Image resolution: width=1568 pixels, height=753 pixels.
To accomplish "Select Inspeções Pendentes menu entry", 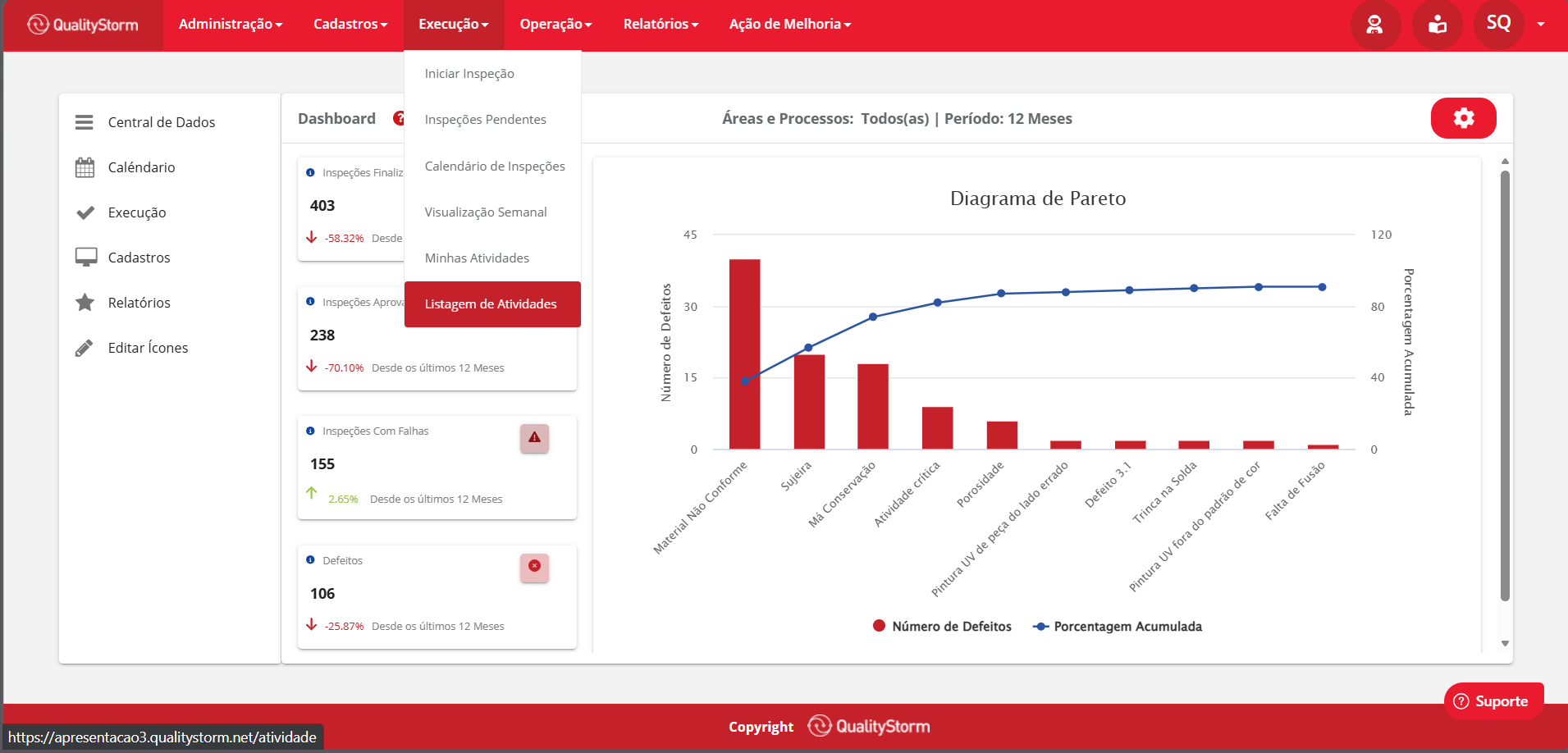I will pyautogui.click(x=492, y=120).
